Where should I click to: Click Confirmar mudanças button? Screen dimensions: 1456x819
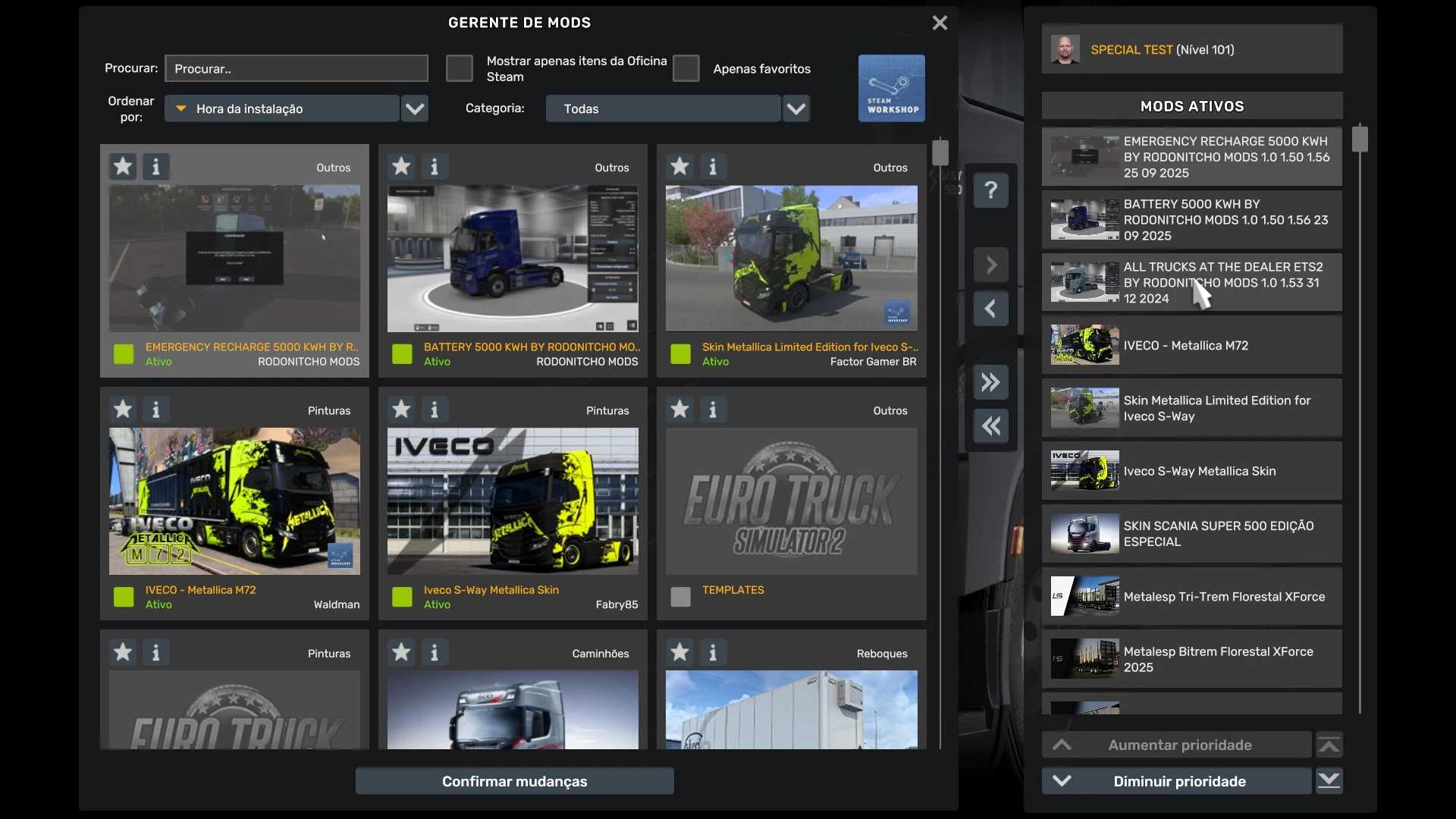(514, 781)
